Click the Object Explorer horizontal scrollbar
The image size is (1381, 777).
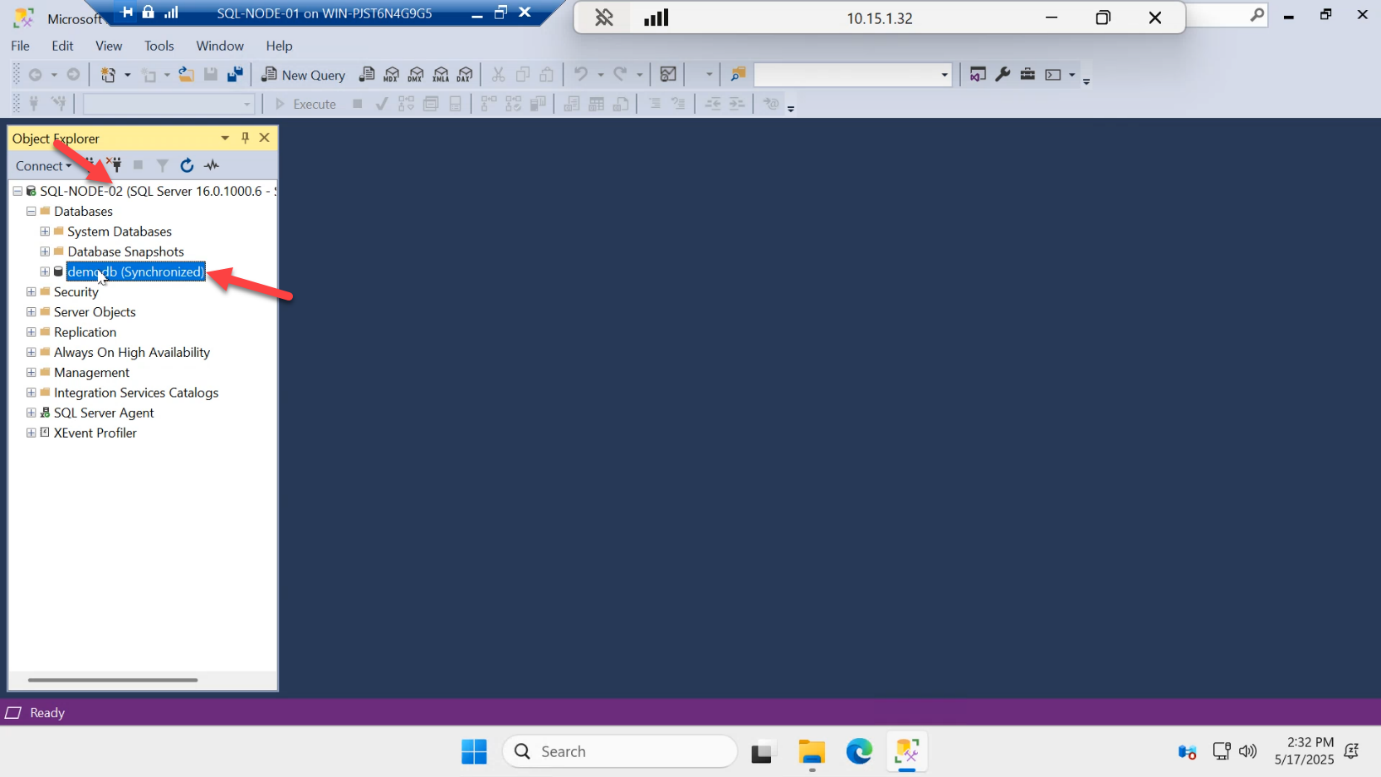(x=113, y=680)
